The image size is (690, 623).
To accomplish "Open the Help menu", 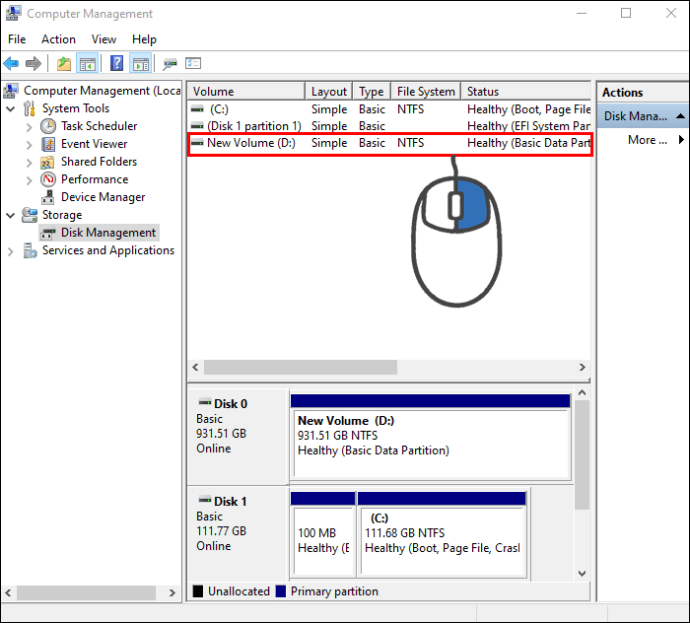I will pos(144,39).
